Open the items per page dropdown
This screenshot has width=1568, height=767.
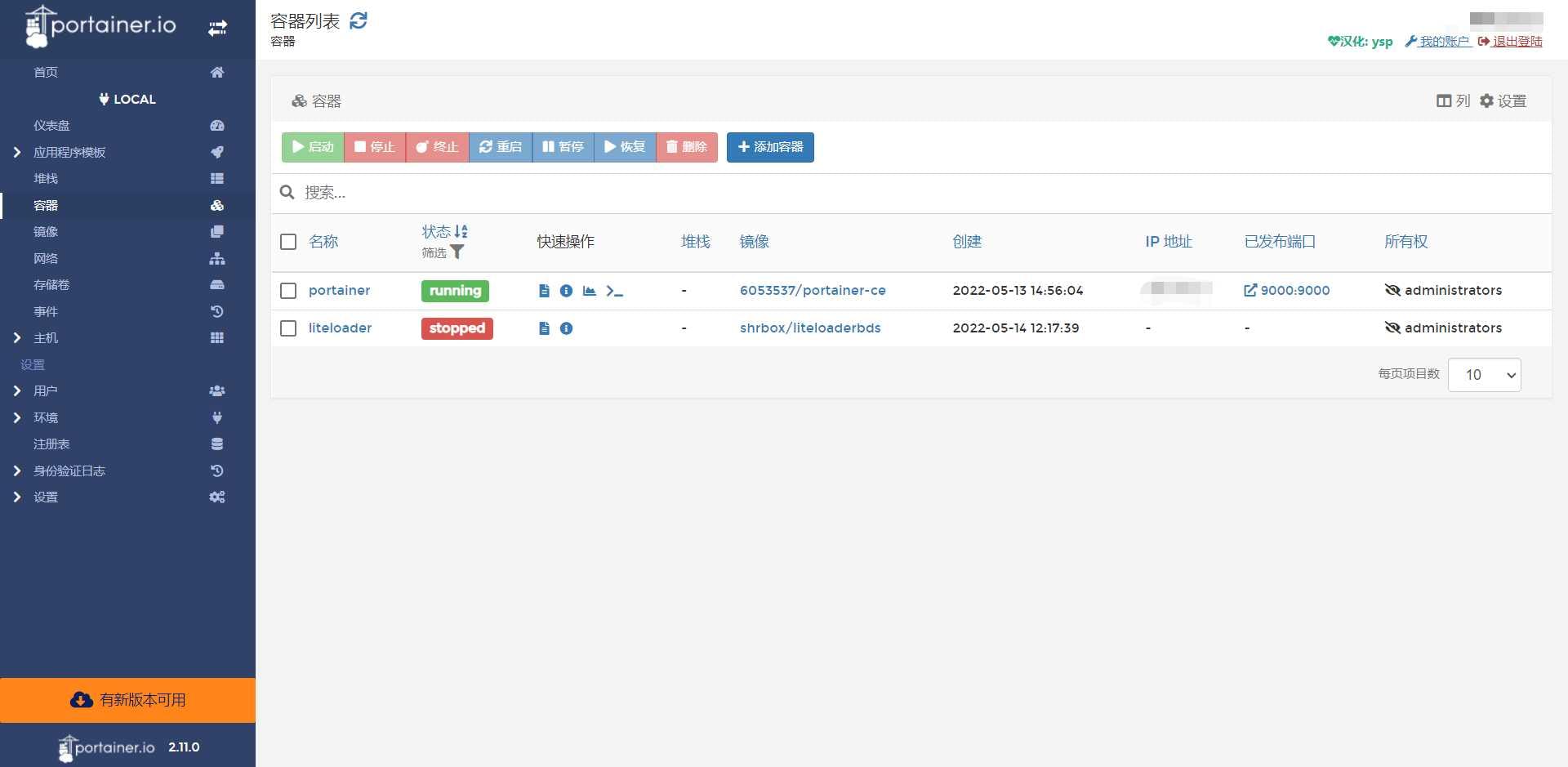(1484, 375)
